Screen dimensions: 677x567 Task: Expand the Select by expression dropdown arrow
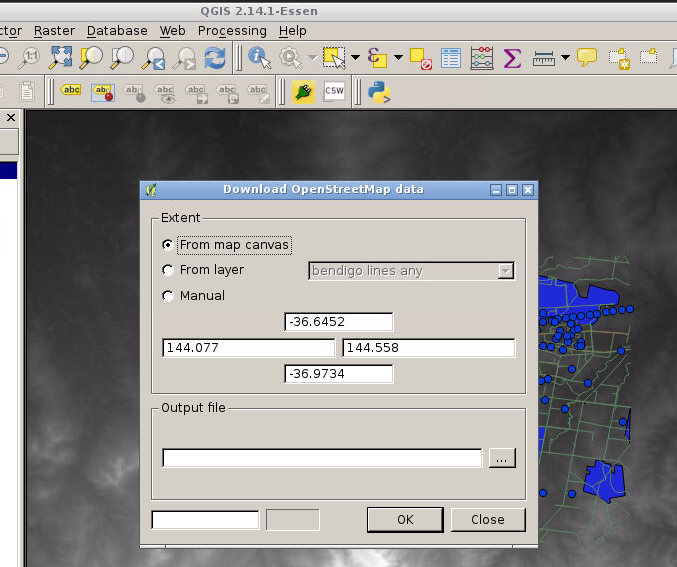click(398, 57)
